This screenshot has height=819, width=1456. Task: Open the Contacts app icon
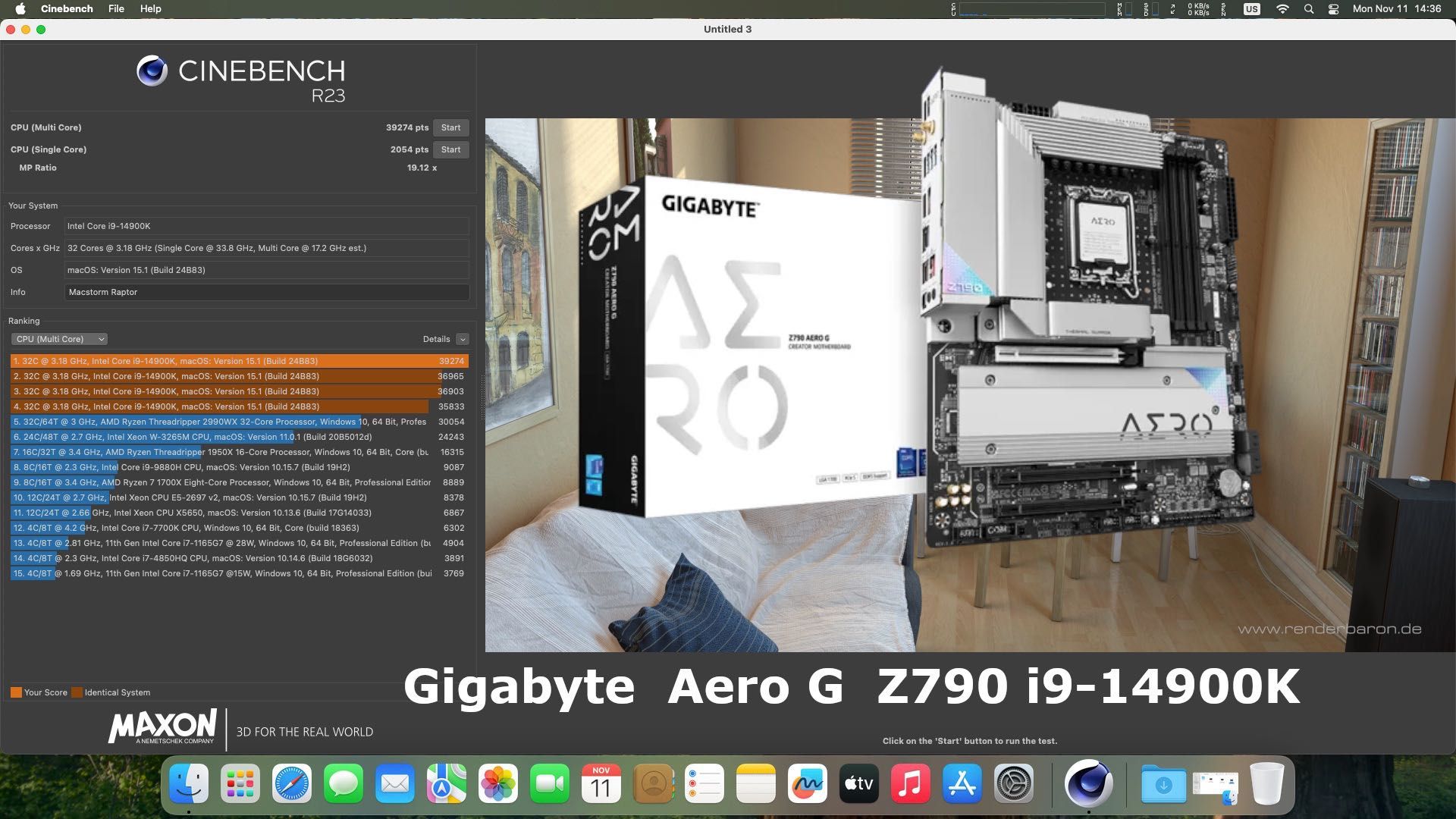click(x=653, y=783)
